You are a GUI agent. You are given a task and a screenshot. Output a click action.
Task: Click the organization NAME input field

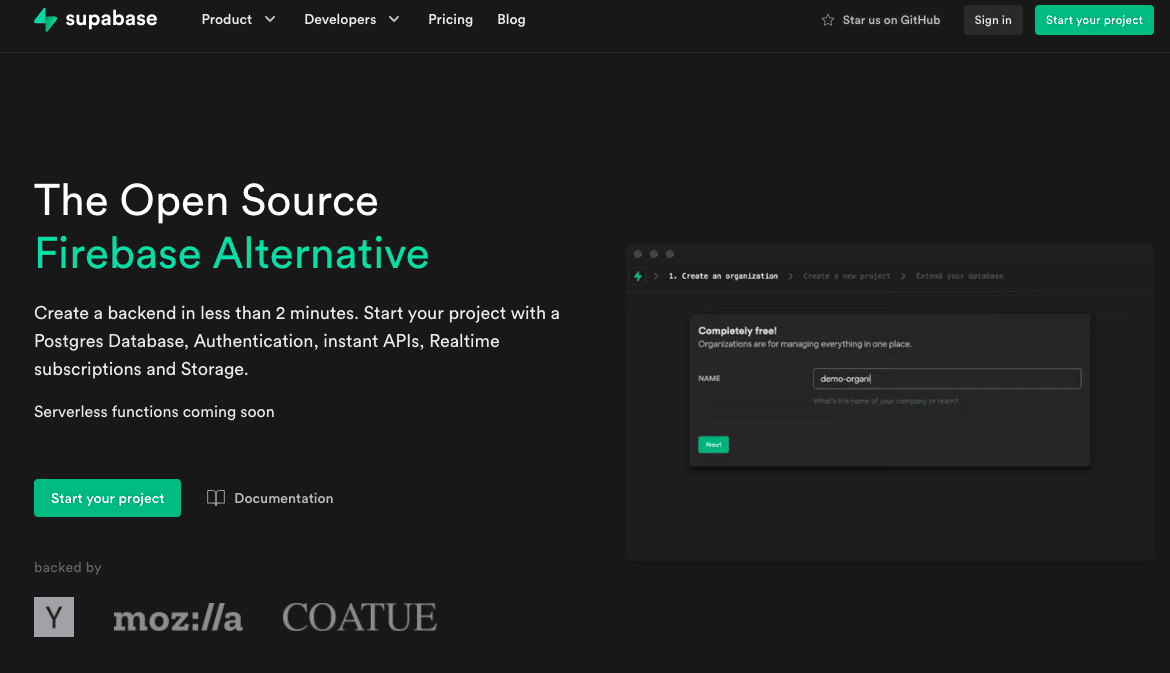(x=947, y=378)
